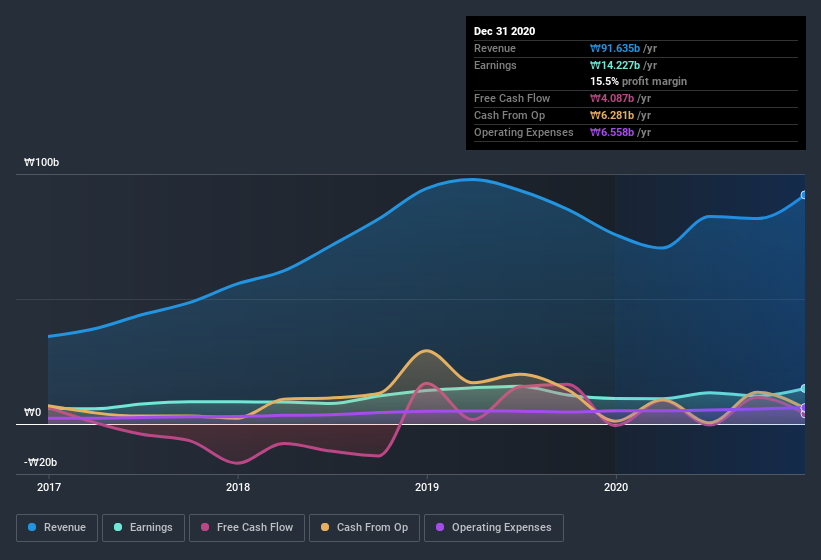The image size is (821, 560).
Task: Click the ₩6.558b operating expenses value
Action: point(612,132)
